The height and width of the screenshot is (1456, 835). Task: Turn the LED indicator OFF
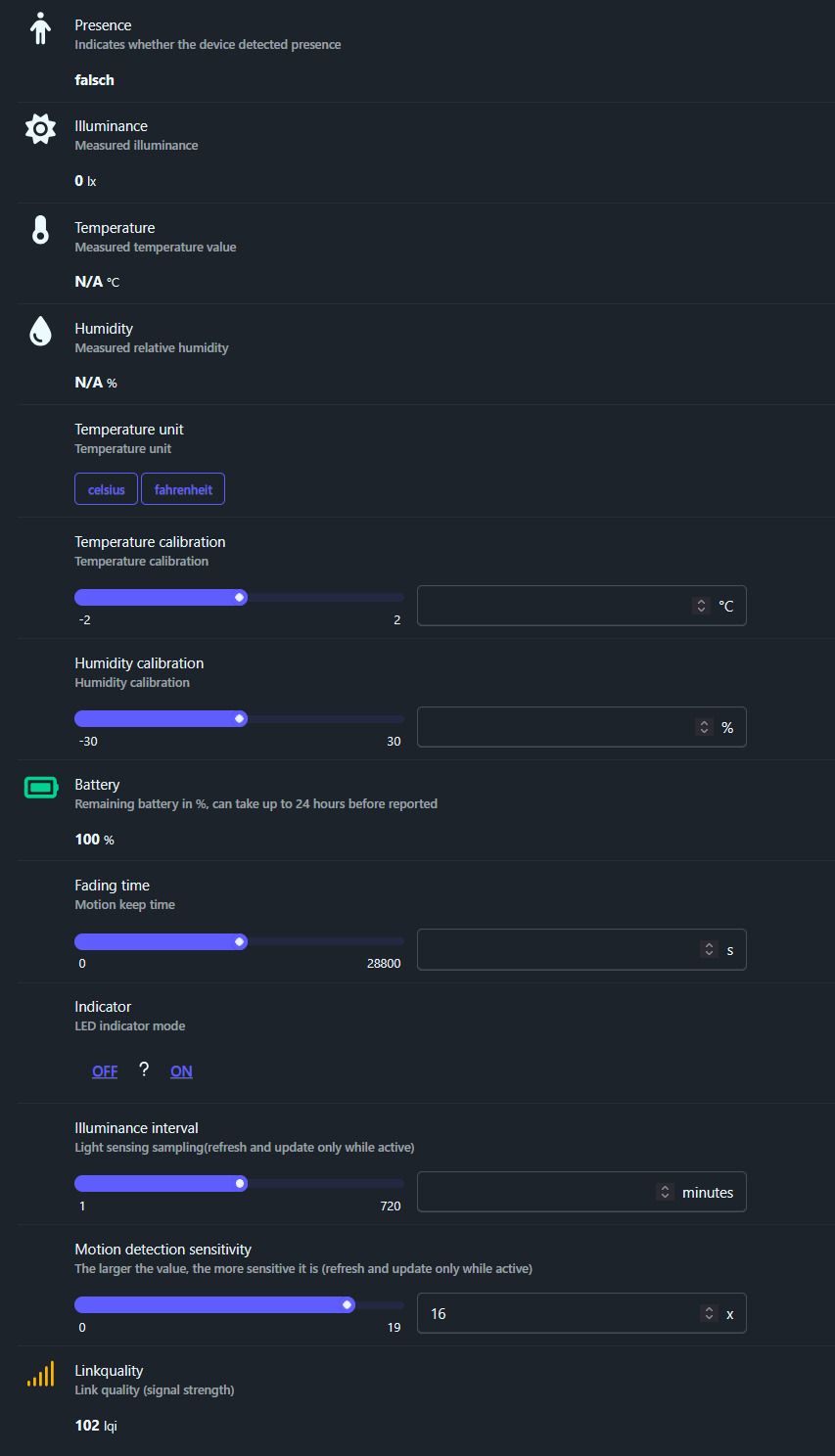pyautogui.click(x=105, y=1071)
